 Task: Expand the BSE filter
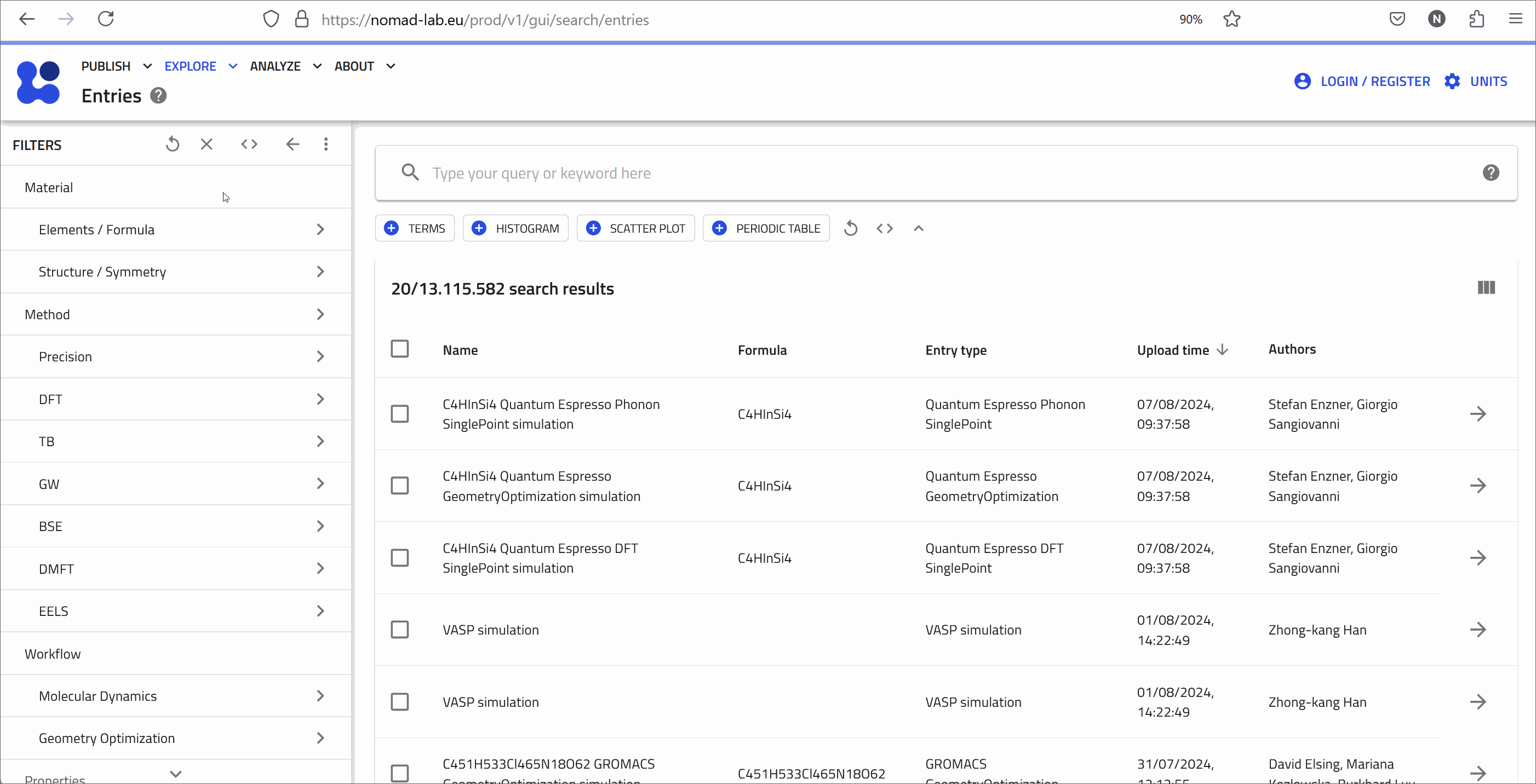(176, 526)
